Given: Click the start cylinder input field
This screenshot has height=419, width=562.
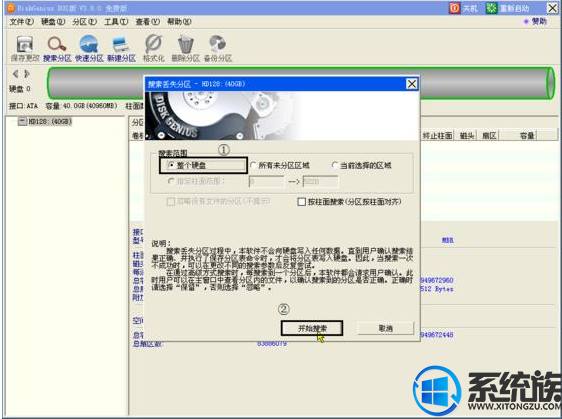Looking at the screenshot, I should click(x=266, y=181).
